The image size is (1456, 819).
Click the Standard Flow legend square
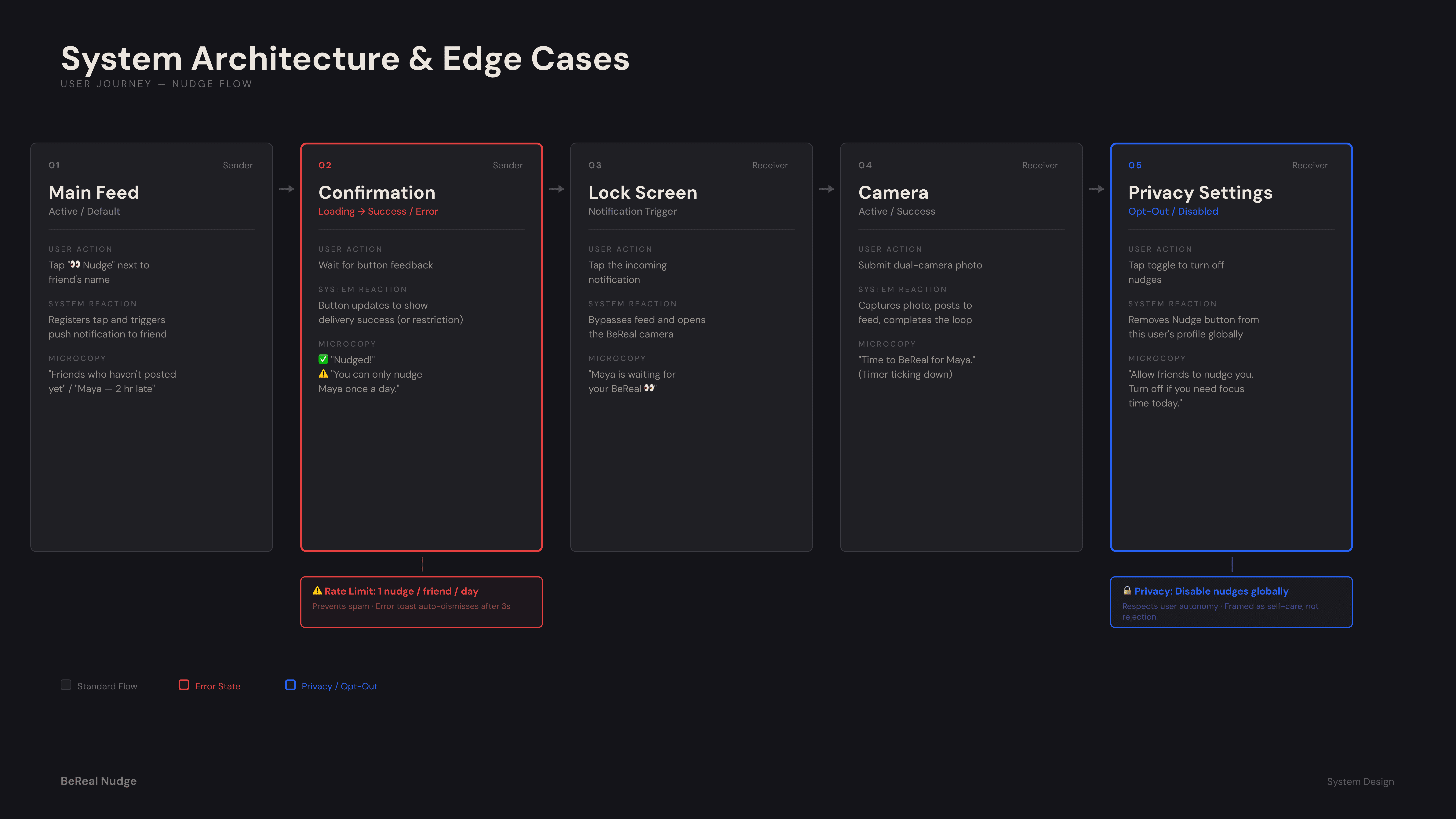tap(66, 685)
